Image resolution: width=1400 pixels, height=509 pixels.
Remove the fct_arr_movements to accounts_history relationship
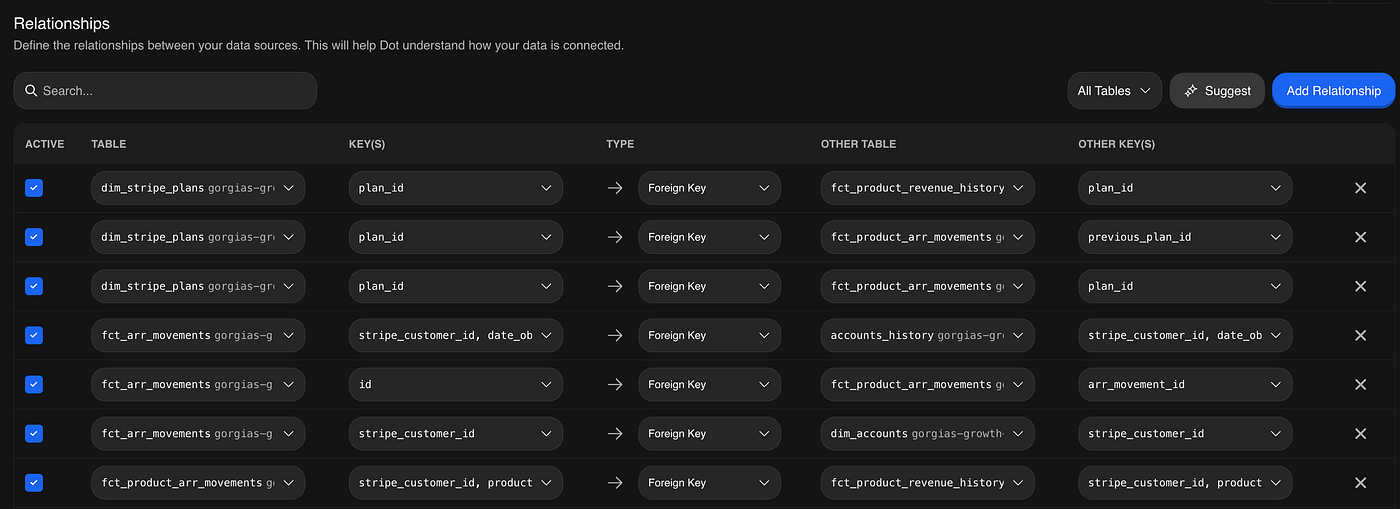click(1360, 335)
